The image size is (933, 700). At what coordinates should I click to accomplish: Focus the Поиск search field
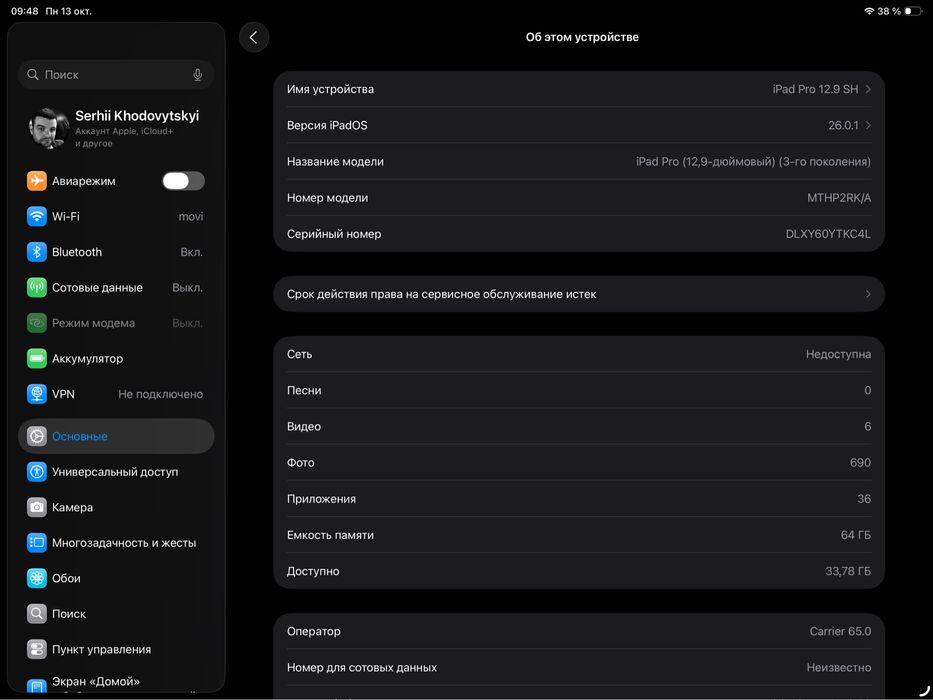pos(116,75)
